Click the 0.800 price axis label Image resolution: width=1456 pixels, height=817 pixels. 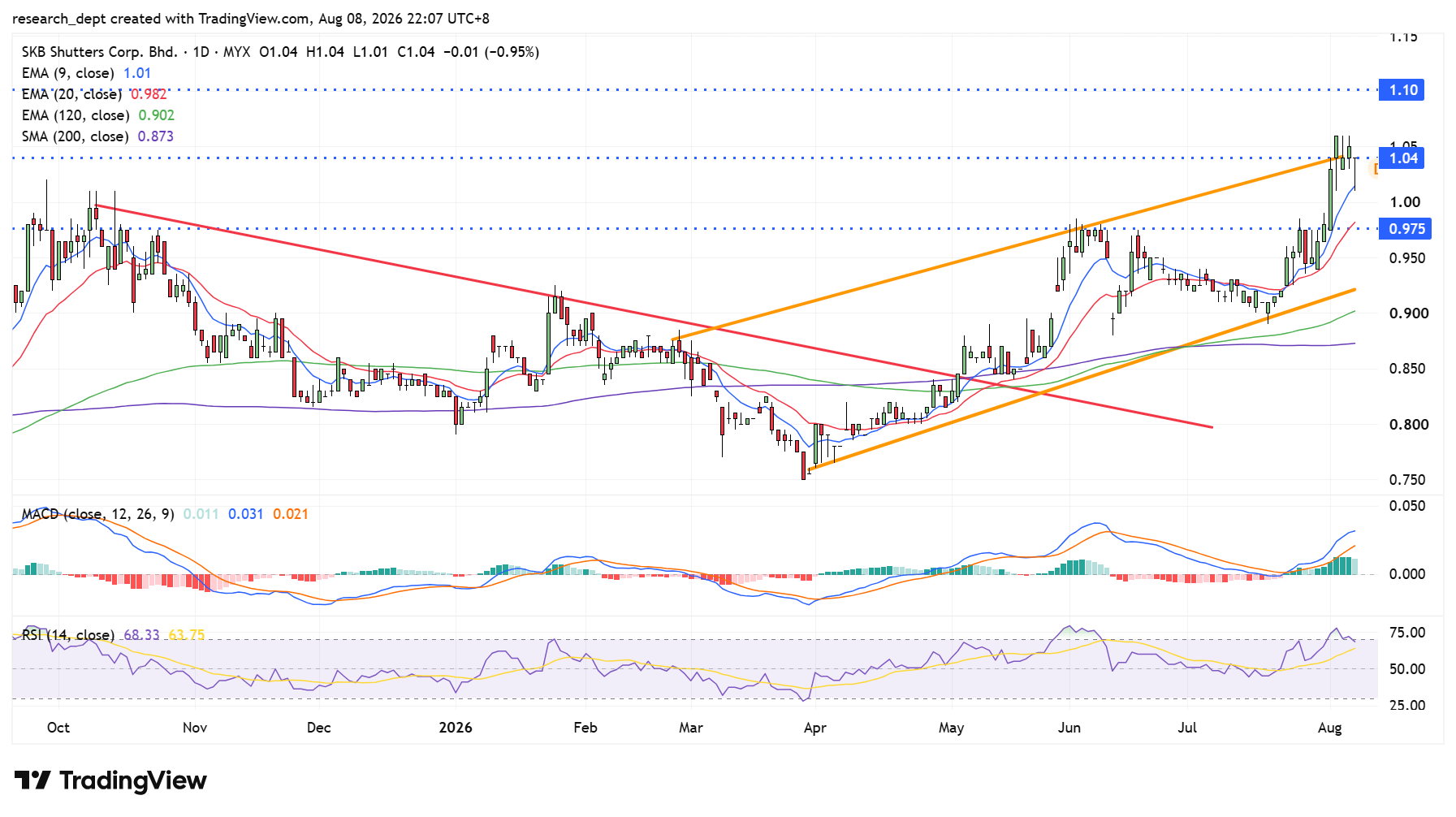1409,425
